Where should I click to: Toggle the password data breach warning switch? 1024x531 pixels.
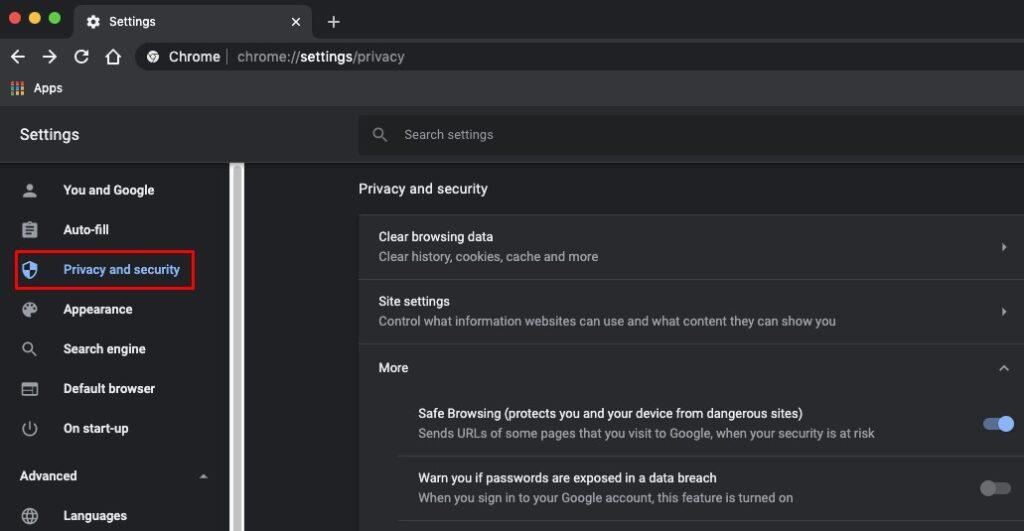tap(995, 488)
